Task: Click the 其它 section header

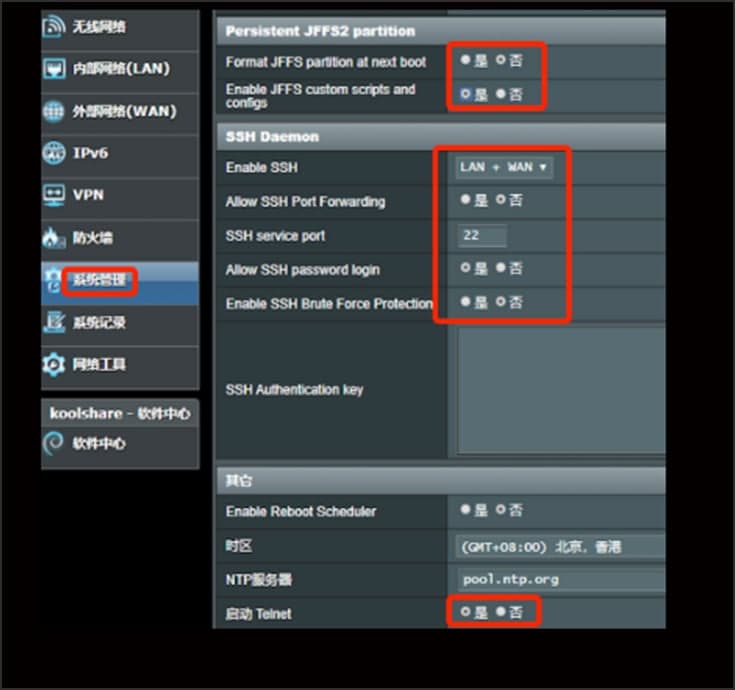Action: click(441, 480)
